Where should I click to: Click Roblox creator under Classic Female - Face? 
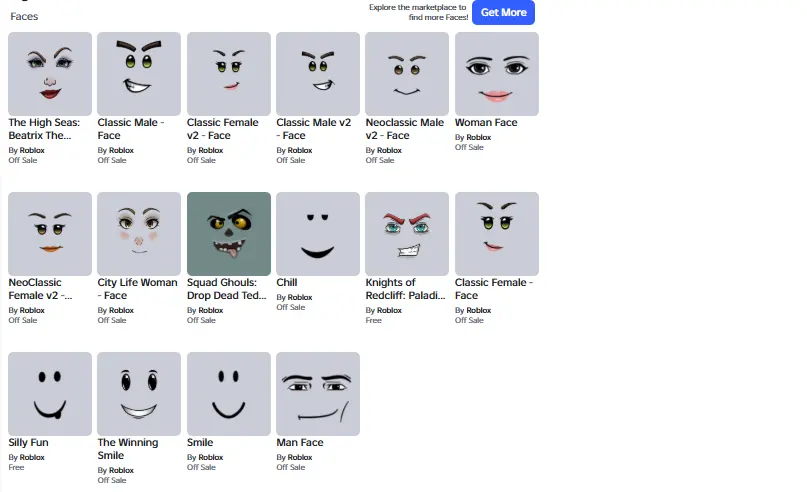pos(479,310)
